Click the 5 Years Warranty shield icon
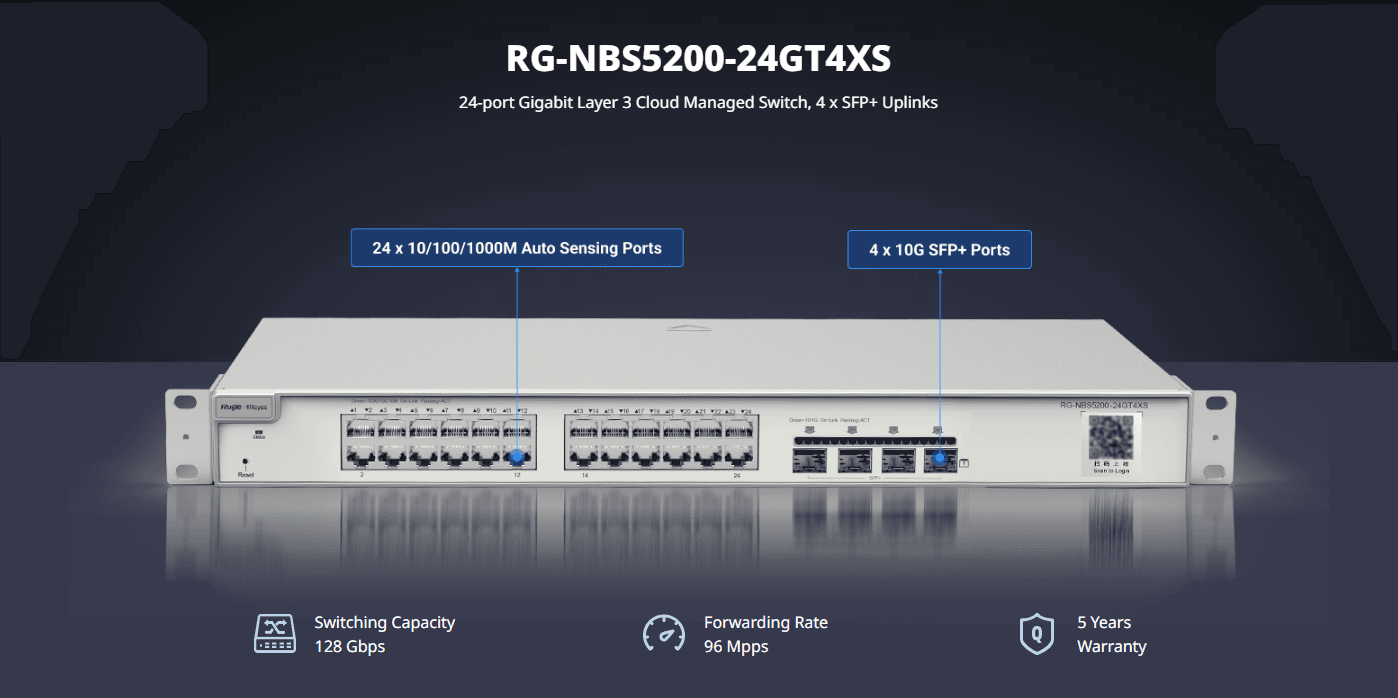The width and height of the screenshot is (1398, 698). pos(1036,634)
